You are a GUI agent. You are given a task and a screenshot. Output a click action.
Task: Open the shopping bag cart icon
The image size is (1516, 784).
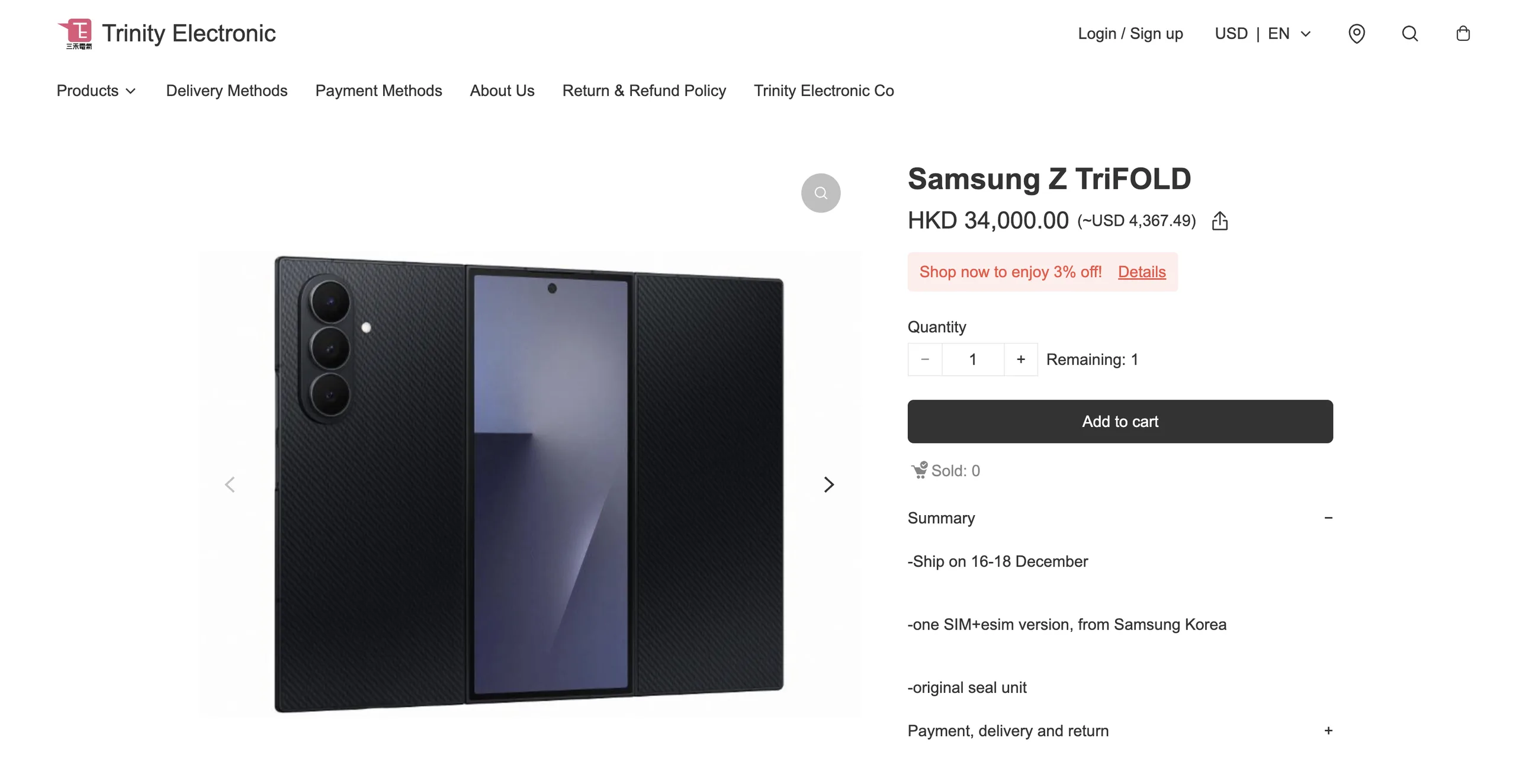(x=1463, y=34)
